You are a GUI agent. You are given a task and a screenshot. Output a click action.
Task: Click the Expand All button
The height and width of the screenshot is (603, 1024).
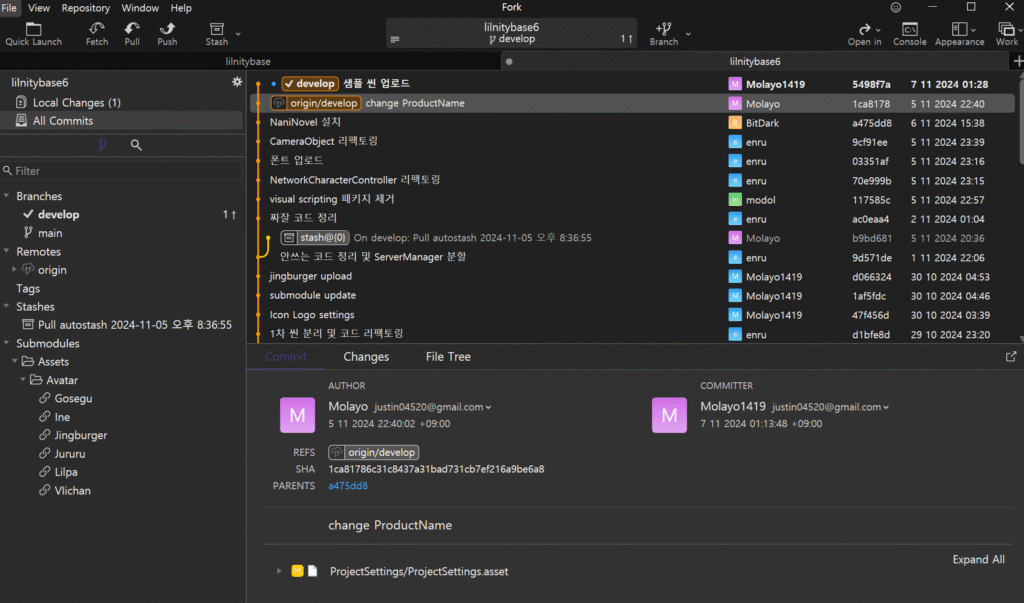978,560
